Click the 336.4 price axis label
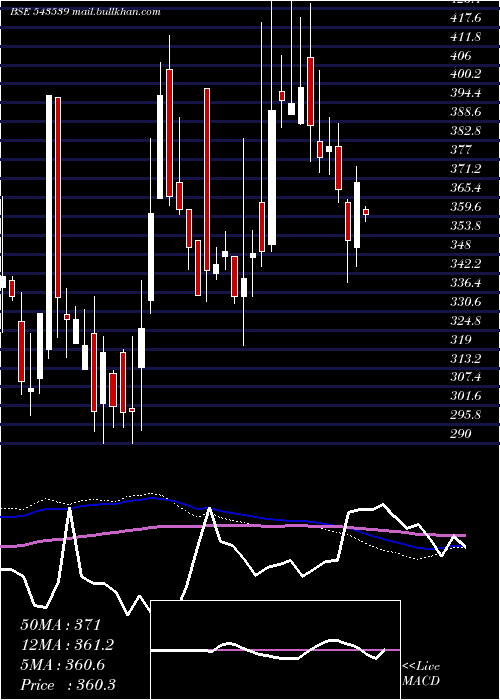 click(466, 283)
